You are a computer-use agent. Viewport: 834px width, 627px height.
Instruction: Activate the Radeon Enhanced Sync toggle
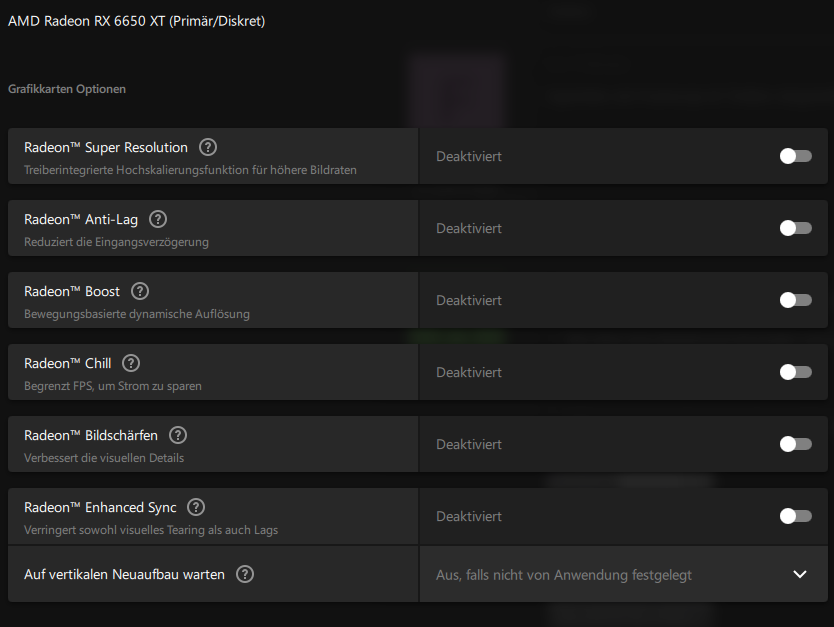coord(796,516)
